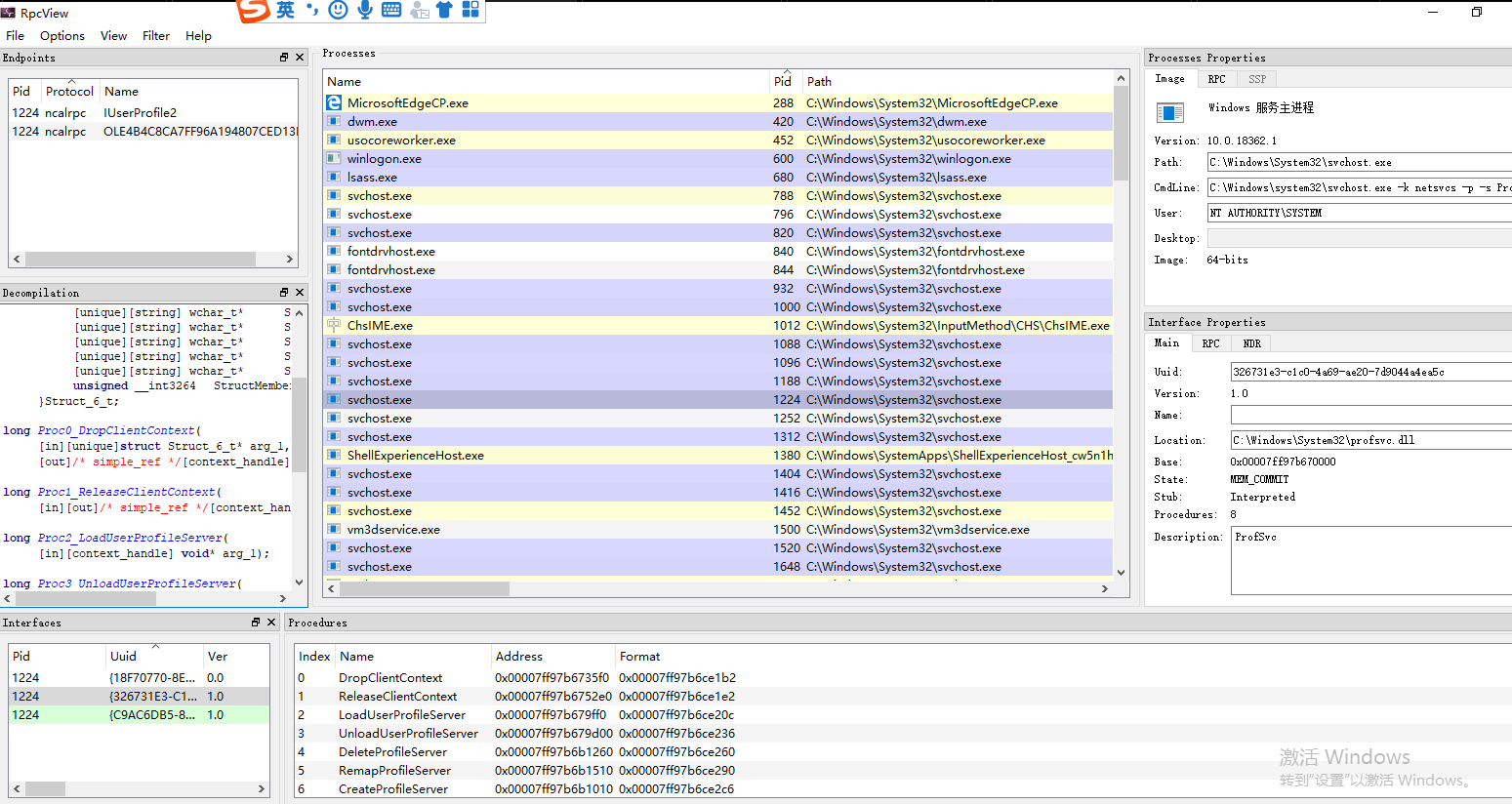
Task: Float the Endpoints panel
Action: point(284,58)
